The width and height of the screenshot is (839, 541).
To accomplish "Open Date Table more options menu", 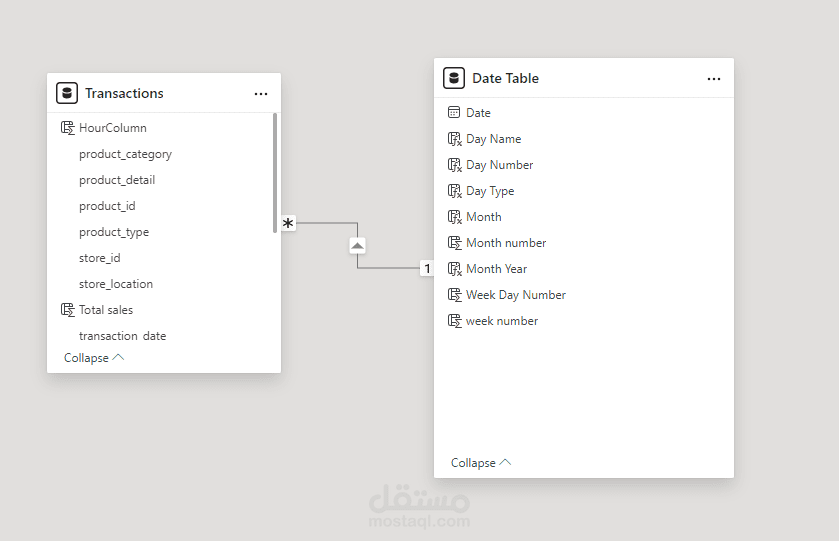I will click(x=714, y=79).
